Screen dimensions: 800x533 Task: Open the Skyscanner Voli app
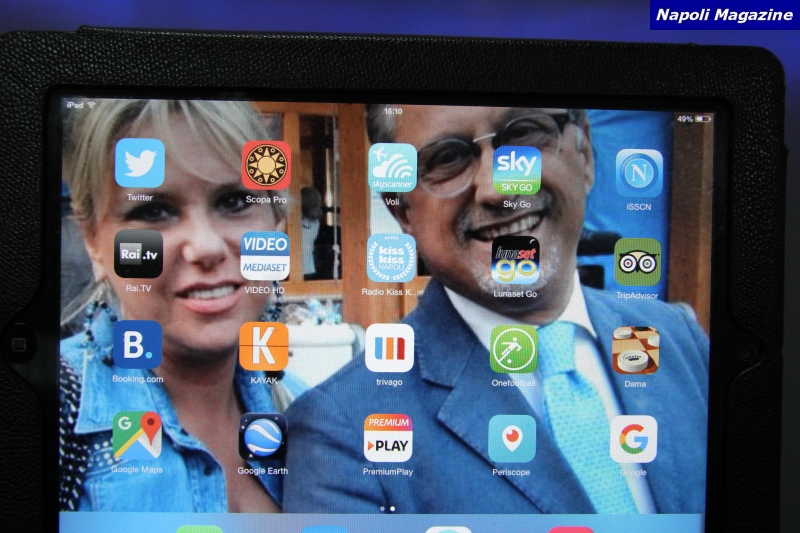click(x=392, y=168)
